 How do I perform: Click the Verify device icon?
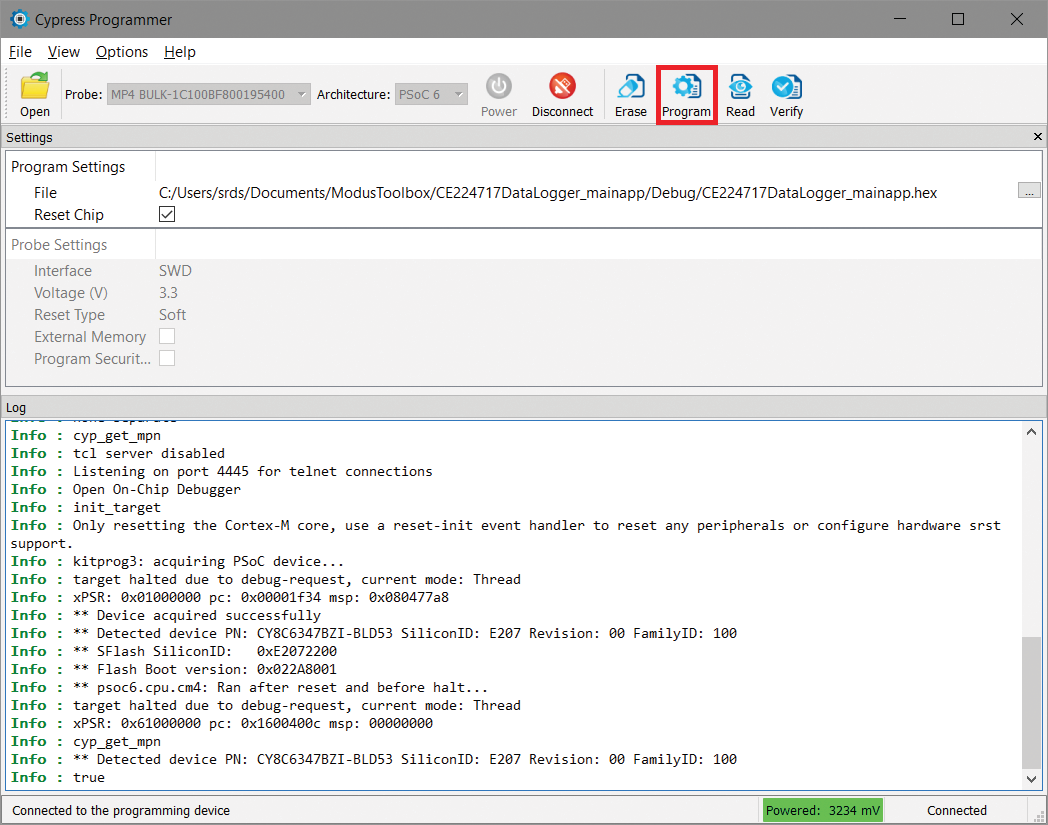point(786,88)
